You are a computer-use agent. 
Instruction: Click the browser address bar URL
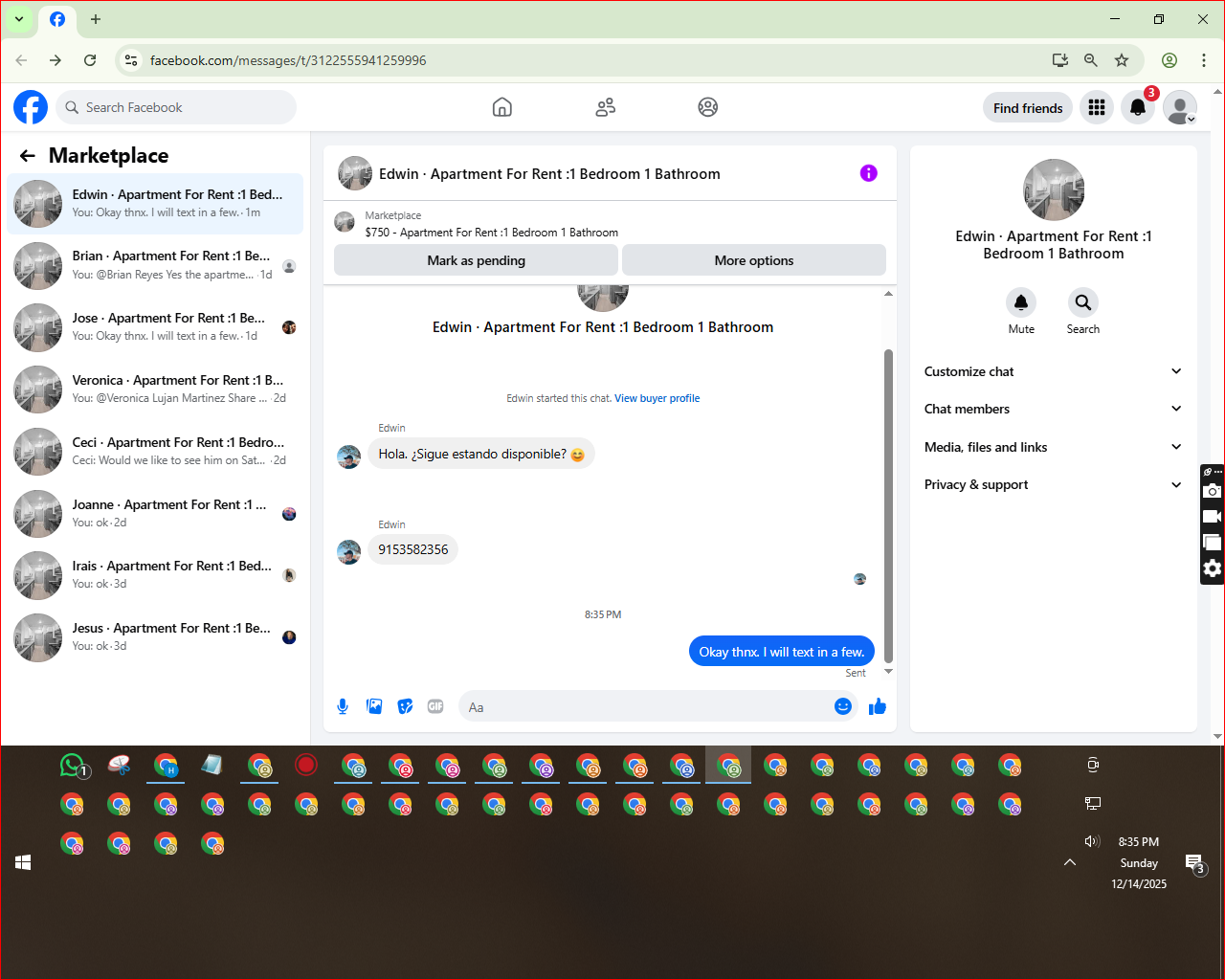288,60
